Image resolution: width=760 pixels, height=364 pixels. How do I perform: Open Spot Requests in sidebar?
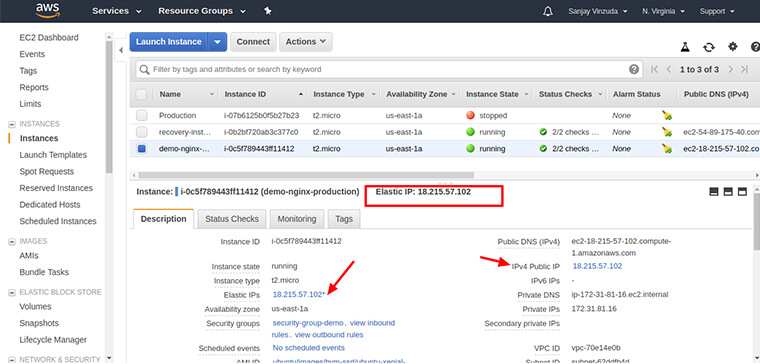coord(47,171)
